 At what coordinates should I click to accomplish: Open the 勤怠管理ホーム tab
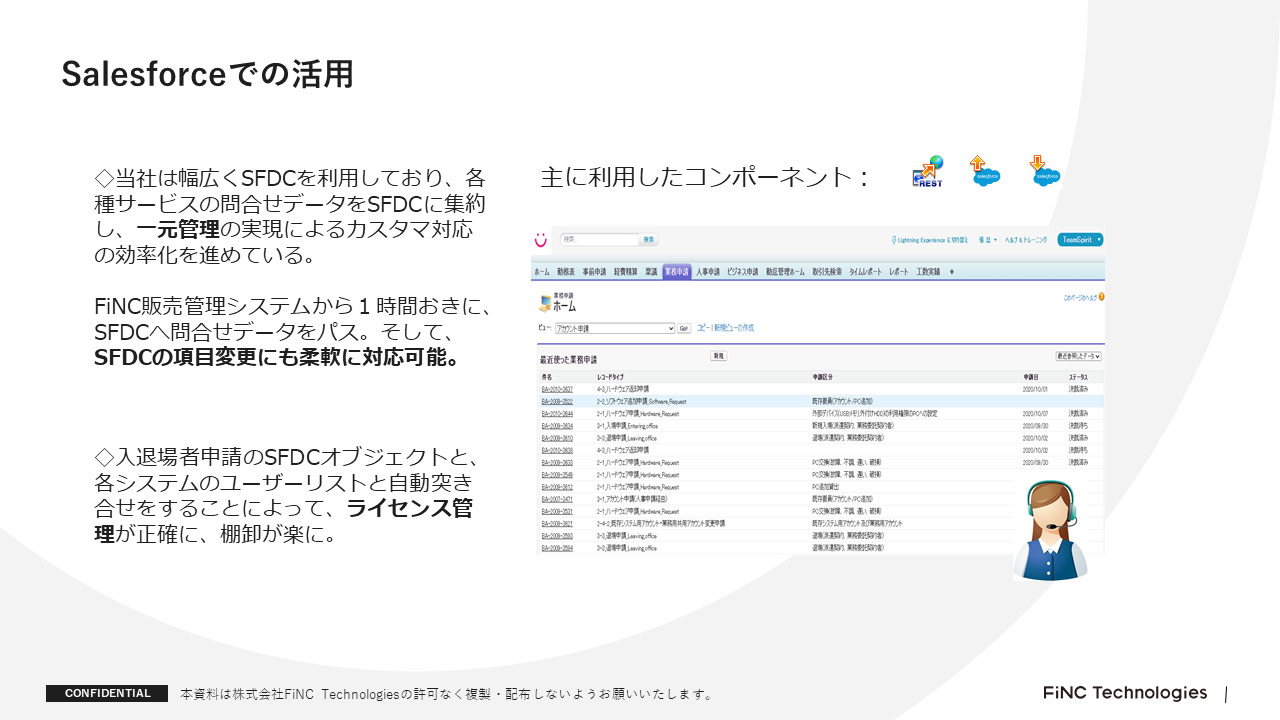click(x=785, y=271)
